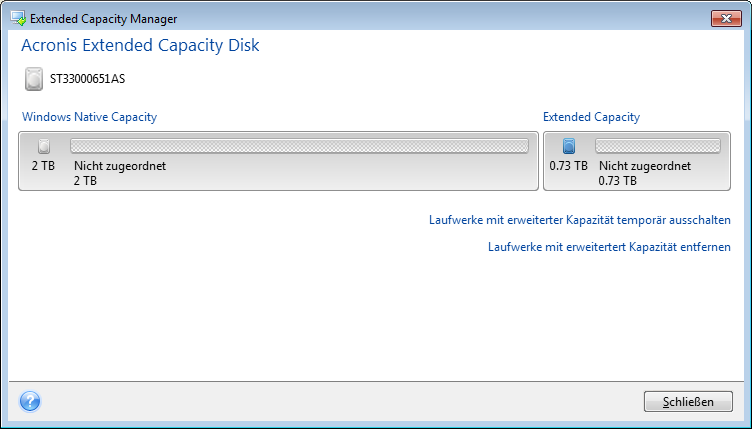The height and width of the screenshot is (430, 753).
Task: Click the help question mark icon
Action: click(x=29, y=401)
